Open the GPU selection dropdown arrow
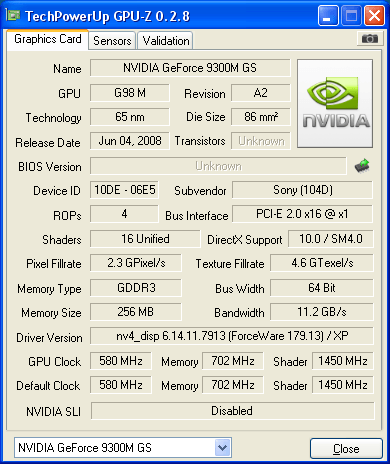Image resolution: width=390 pixels, height=464 pixels. [x=222, y=447]
